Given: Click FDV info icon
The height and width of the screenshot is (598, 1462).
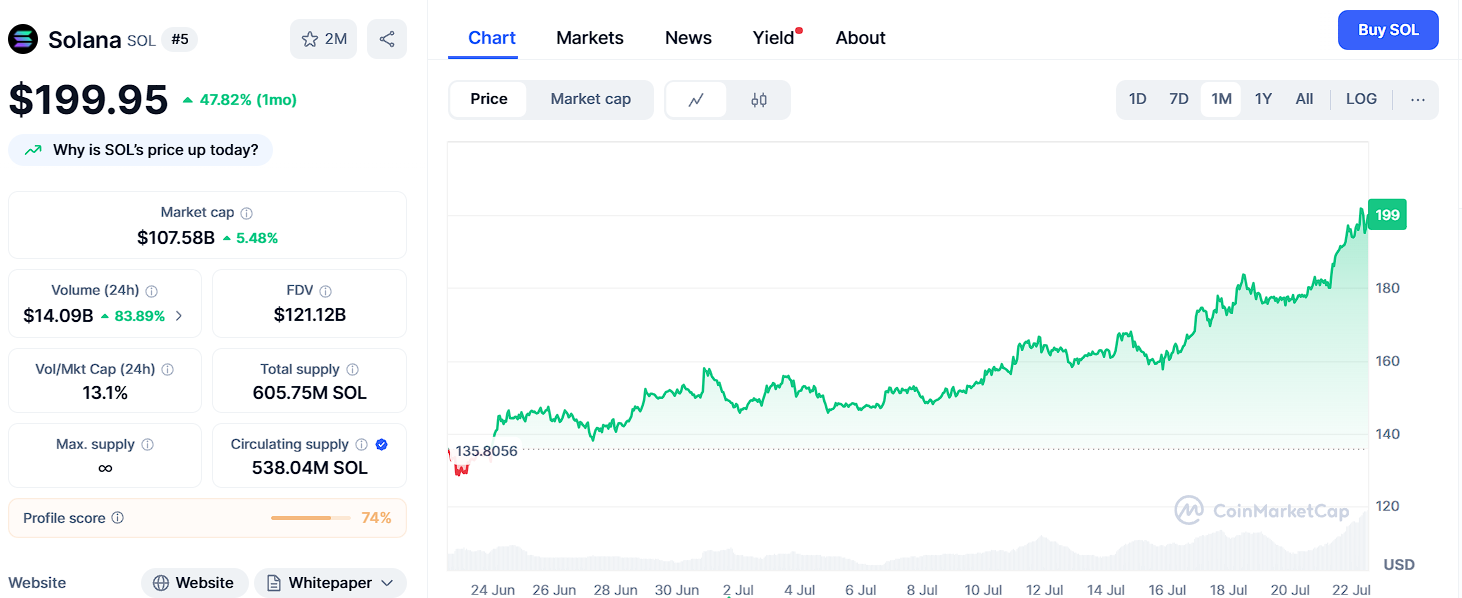Looking at the screenshot, I should (x=327, y=291).
